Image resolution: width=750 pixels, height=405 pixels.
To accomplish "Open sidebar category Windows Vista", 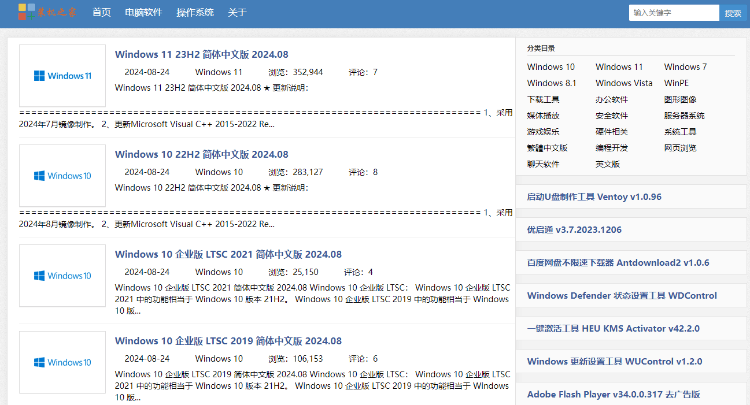I will click(x=624, y=83).
